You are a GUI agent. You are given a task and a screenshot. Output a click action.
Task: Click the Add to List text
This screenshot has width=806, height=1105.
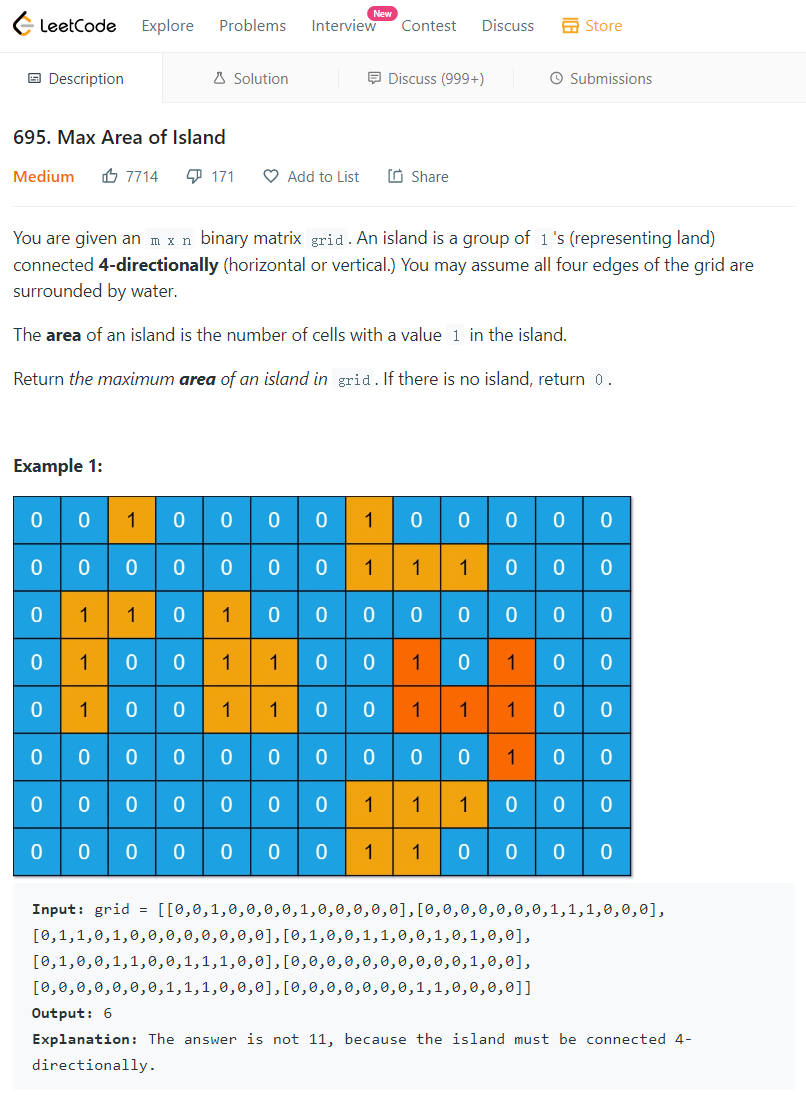tap(322, 176)
